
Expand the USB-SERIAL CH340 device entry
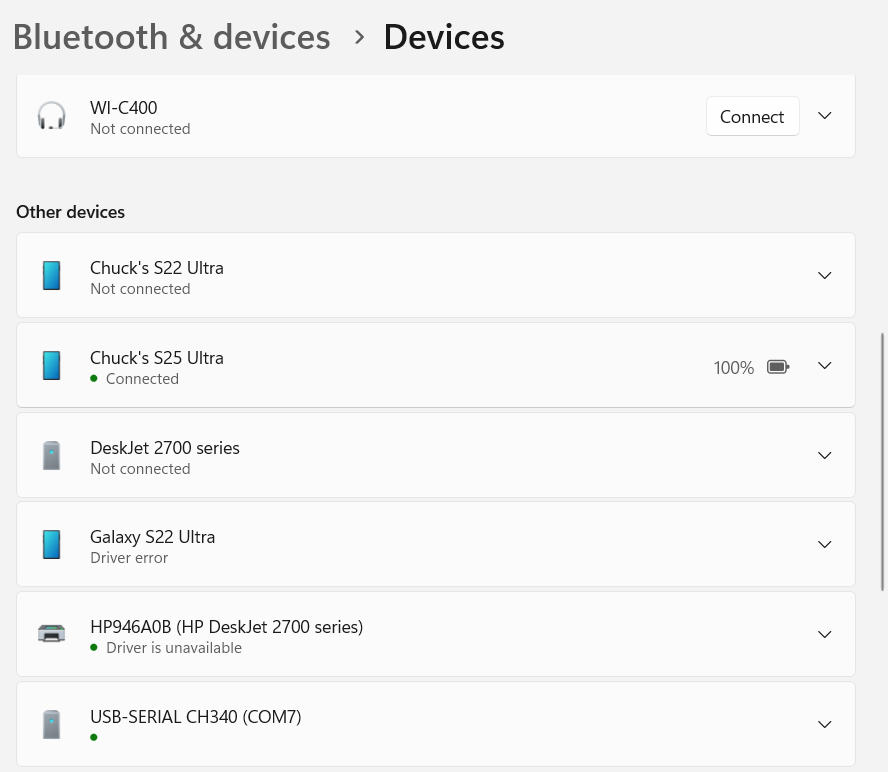tap(824, 723)
